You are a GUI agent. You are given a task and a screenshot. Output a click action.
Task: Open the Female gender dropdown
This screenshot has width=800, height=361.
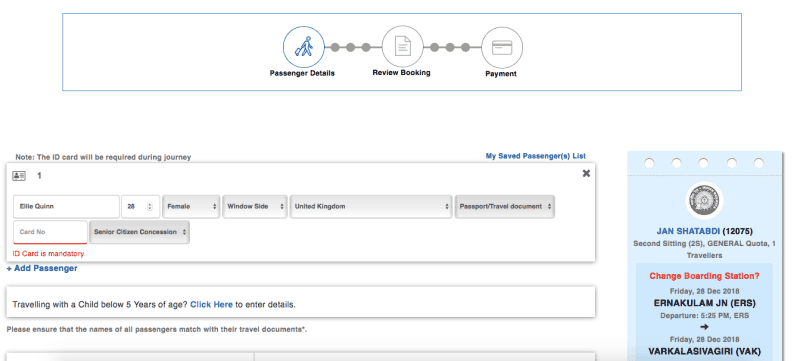pos(191,207)
